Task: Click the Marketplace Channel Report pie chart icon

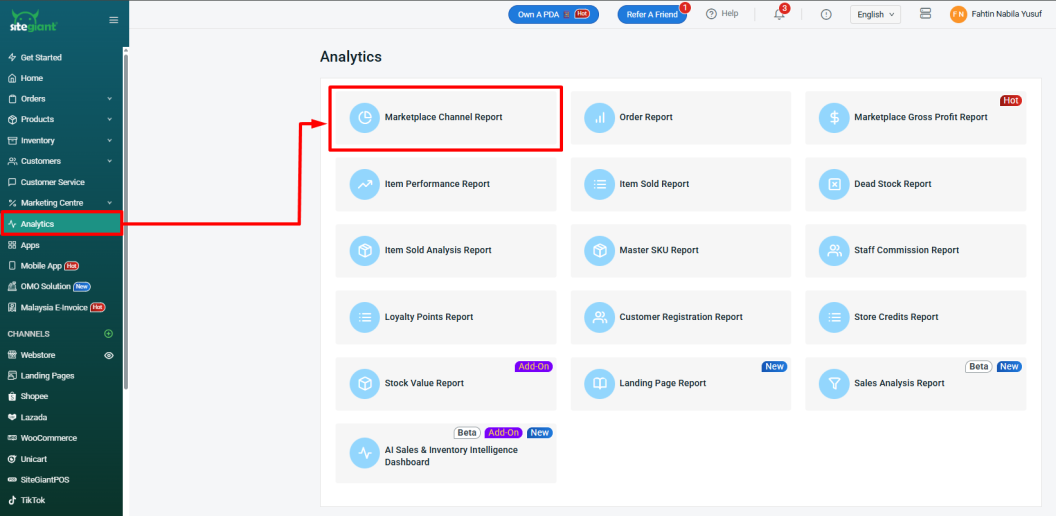Action: [x=365, y=118]
